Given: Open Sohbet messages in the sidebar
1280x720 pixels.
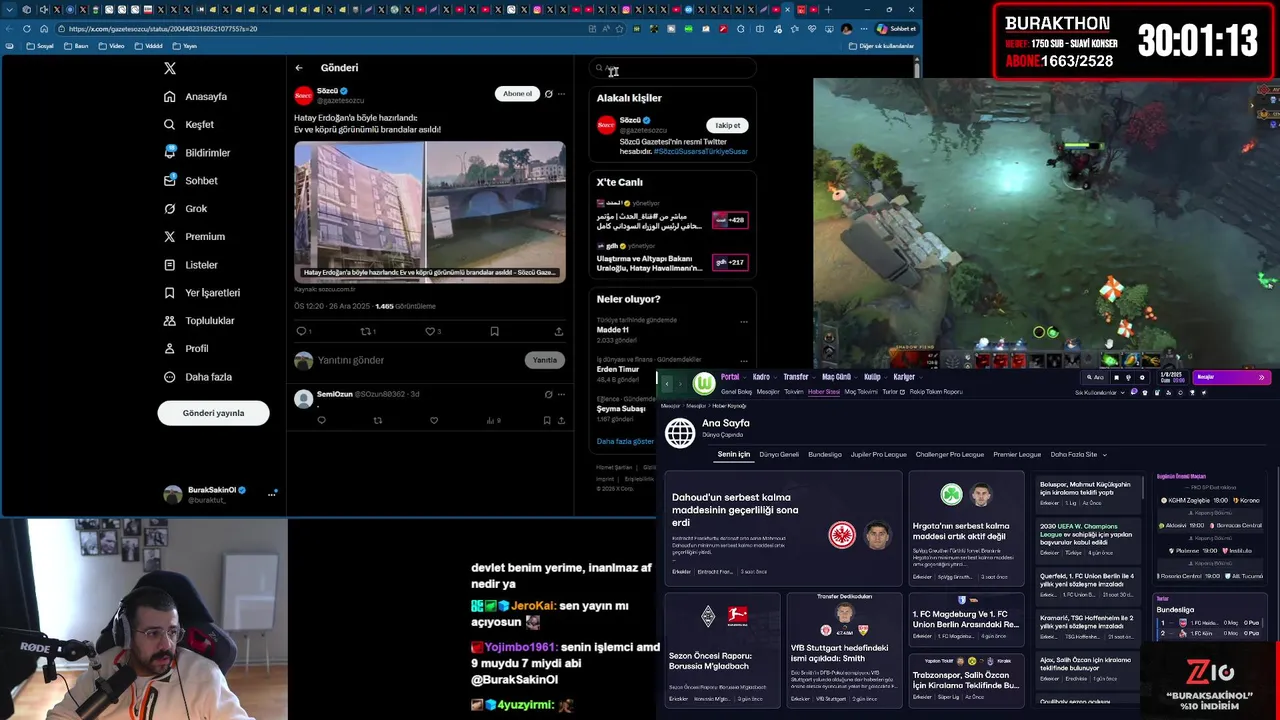Looking at the screenshot, I should pos(190,181).
